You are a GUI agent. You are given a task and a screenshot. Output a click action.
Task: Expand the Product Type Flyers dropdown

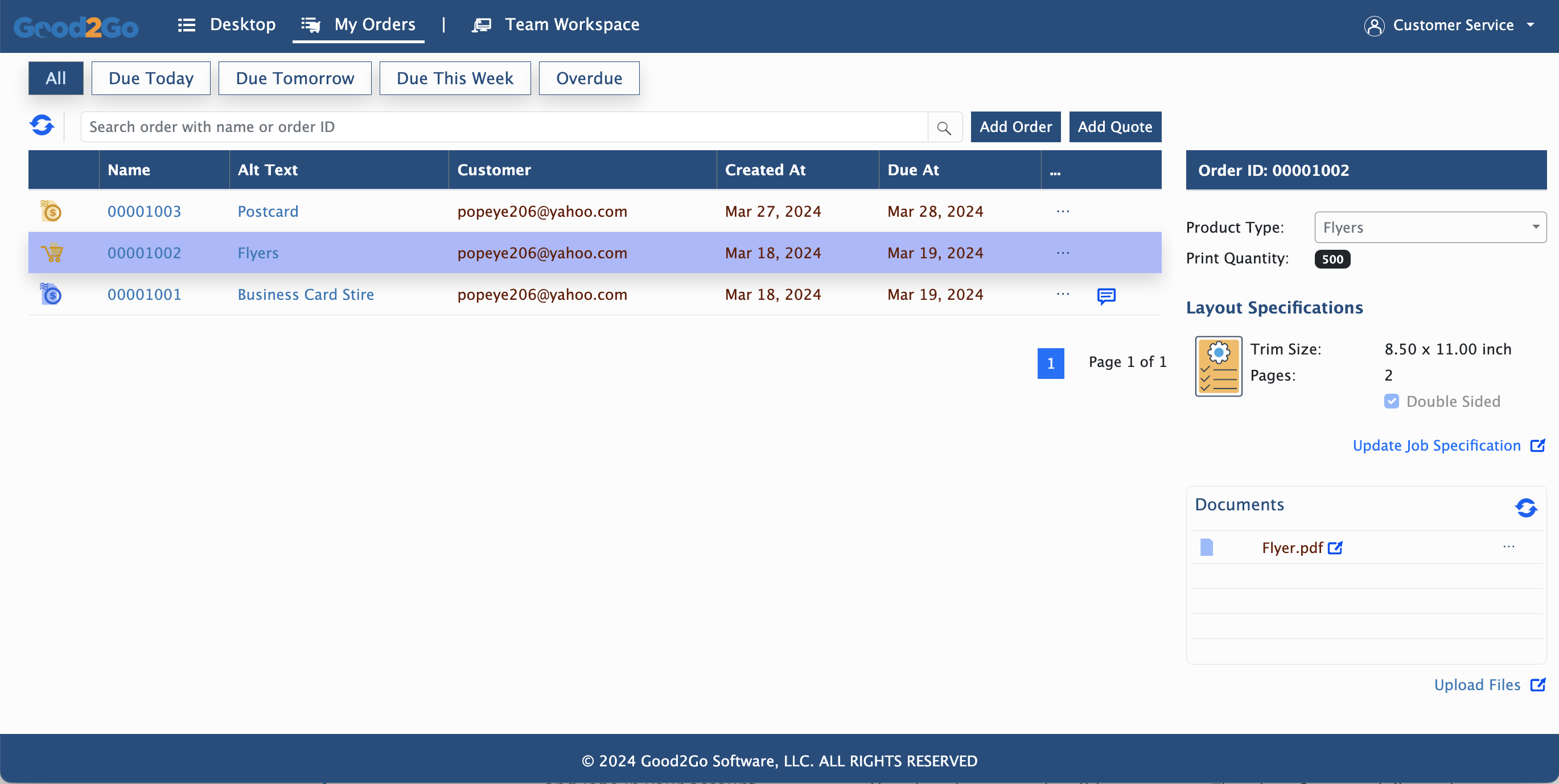pos(1430,228)
